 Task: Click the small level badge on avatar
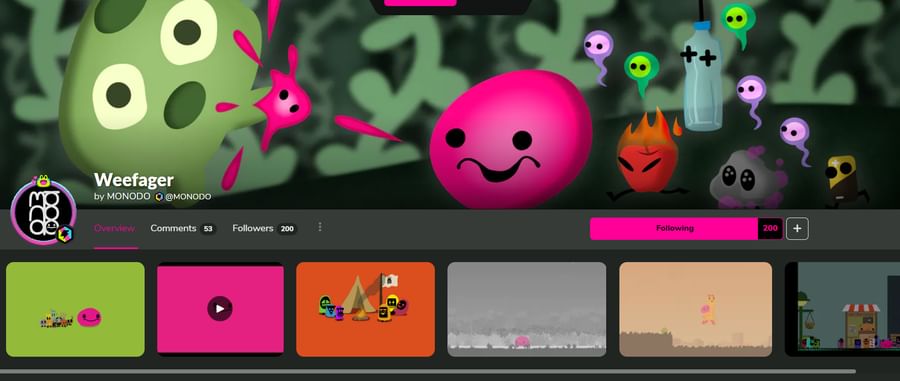(65, 234)
